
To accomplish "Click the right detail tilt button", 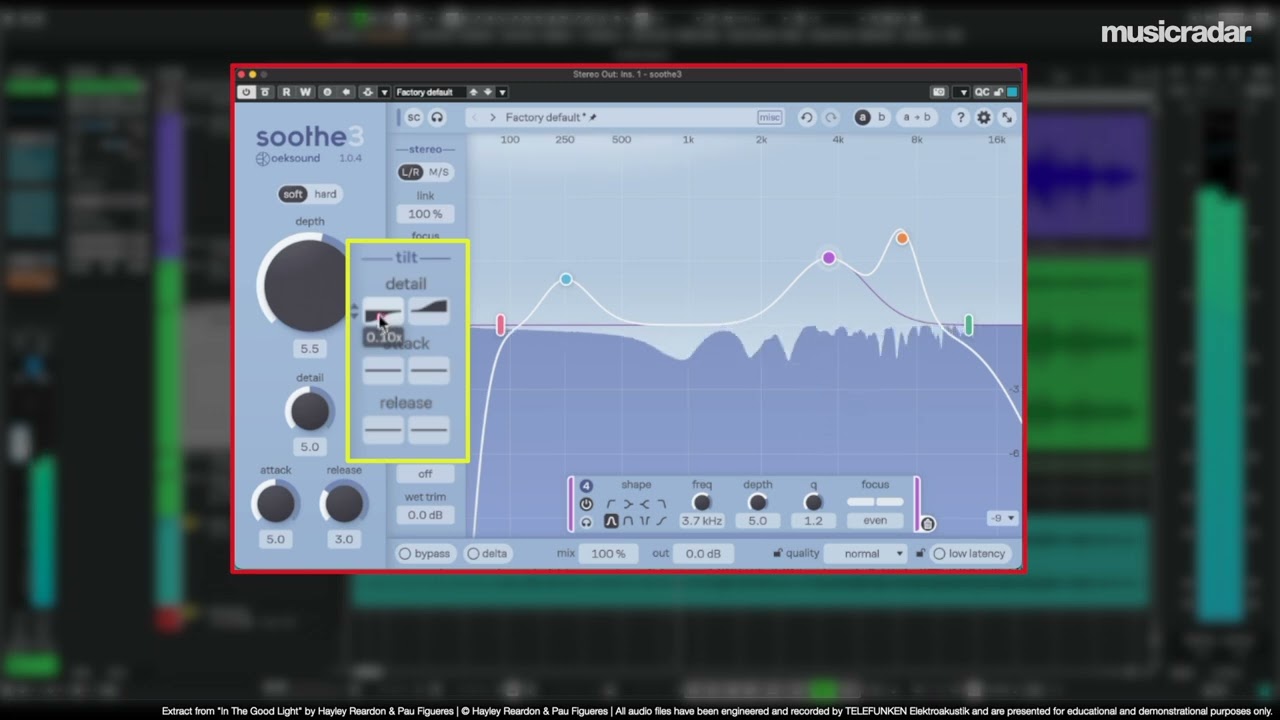I will 429,311.
